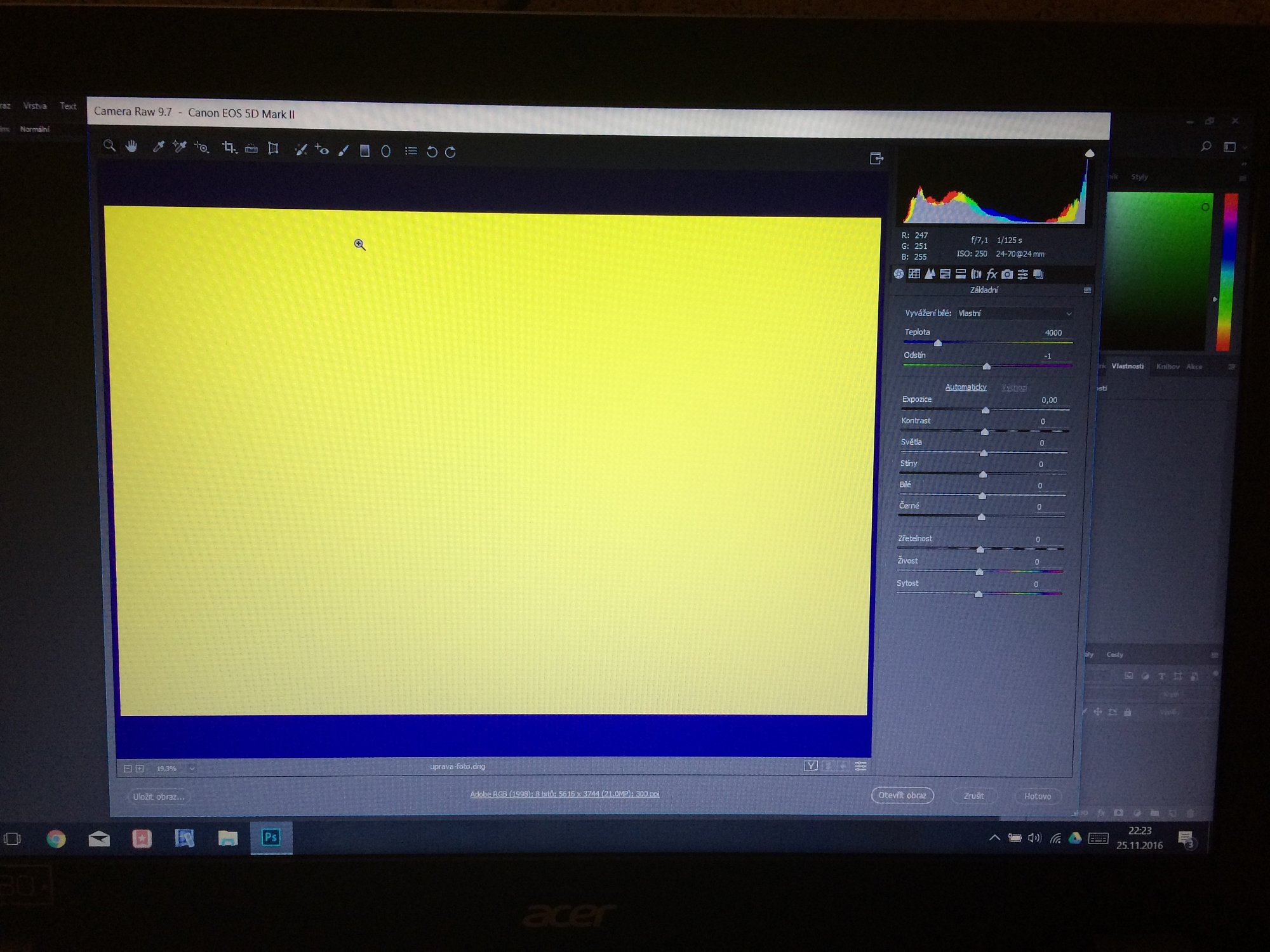
Task: Open the Snapshots panel tab
Action: (x=1038, y=274)
